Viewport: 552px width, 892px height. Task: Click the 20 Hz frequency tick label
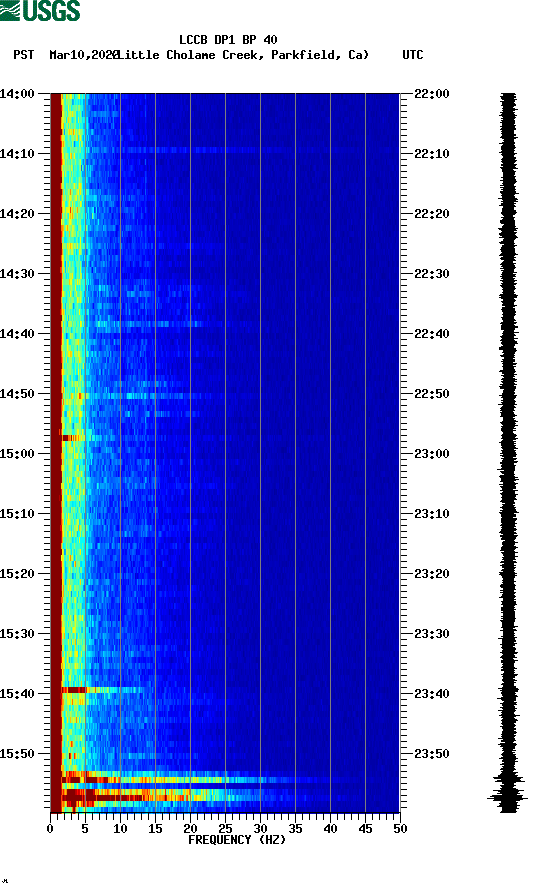pyautogui.click(x=190, y=829)
